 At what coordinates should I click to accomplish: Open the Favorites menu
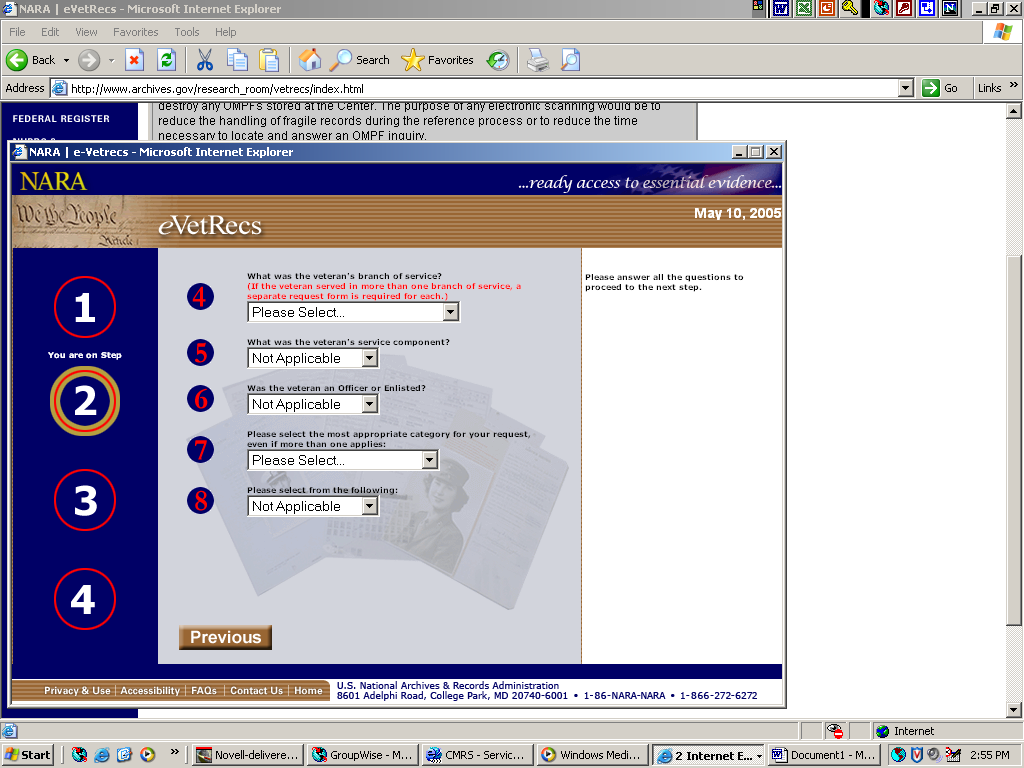pyautogui.click(x=135, y=32)
